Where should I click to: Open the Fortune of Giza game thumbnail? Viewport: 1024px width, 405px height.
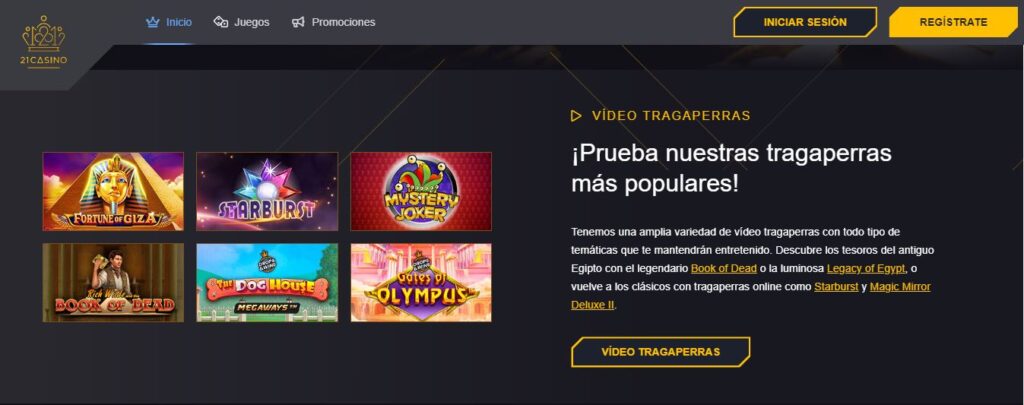pos(113,191)
